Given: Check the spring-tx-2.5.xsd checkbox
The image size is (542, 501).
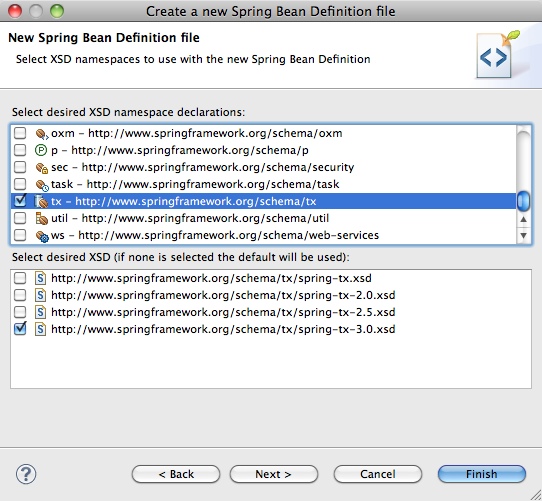Looking at the screenshot, I should click(x=20, y=312).
